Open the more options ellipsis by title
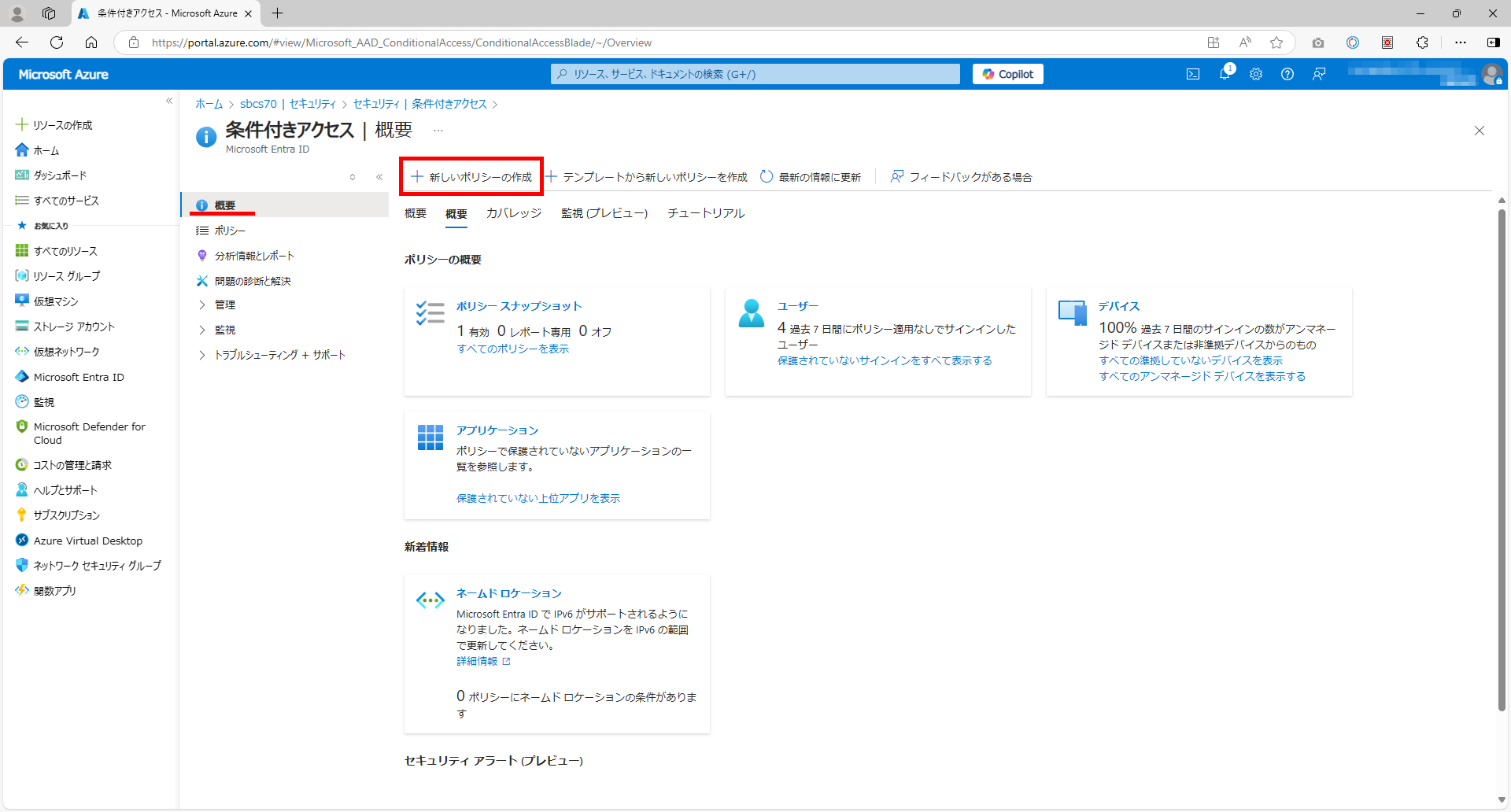The height and width of the screenshot is (812, 1511). [438, 130]
